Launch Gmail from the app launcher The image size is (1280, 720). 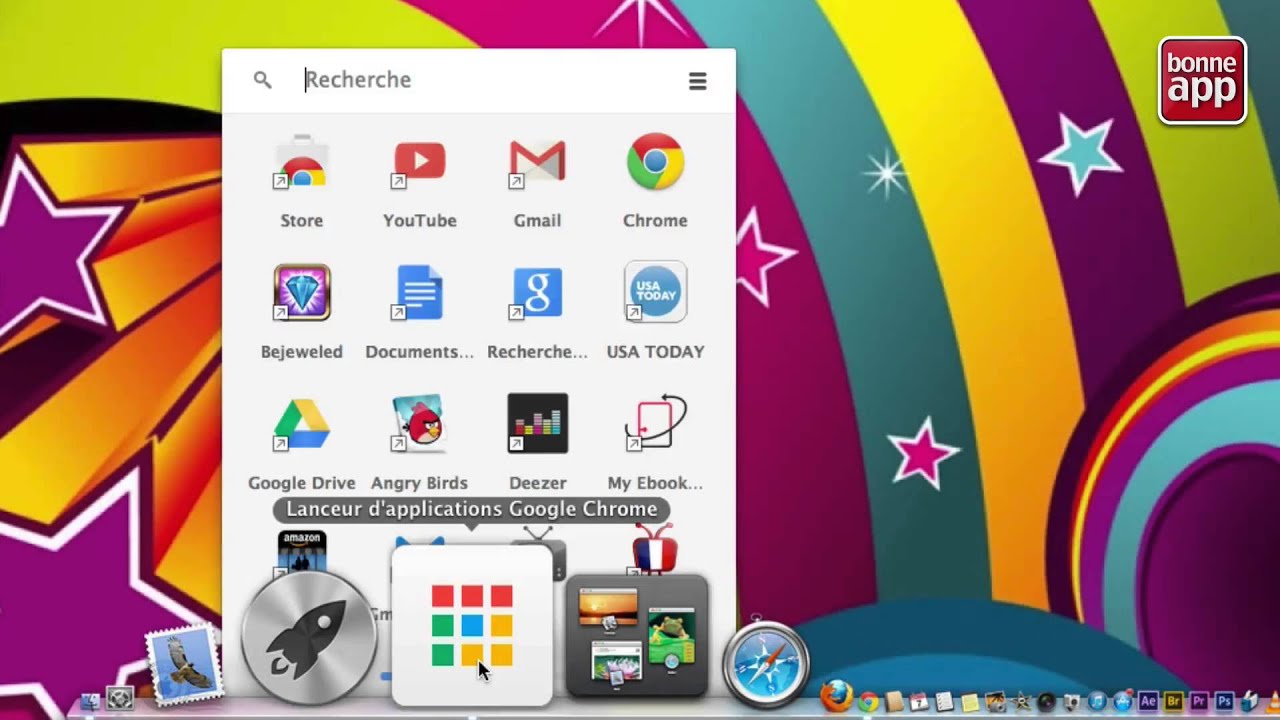(x=537, y=162)
